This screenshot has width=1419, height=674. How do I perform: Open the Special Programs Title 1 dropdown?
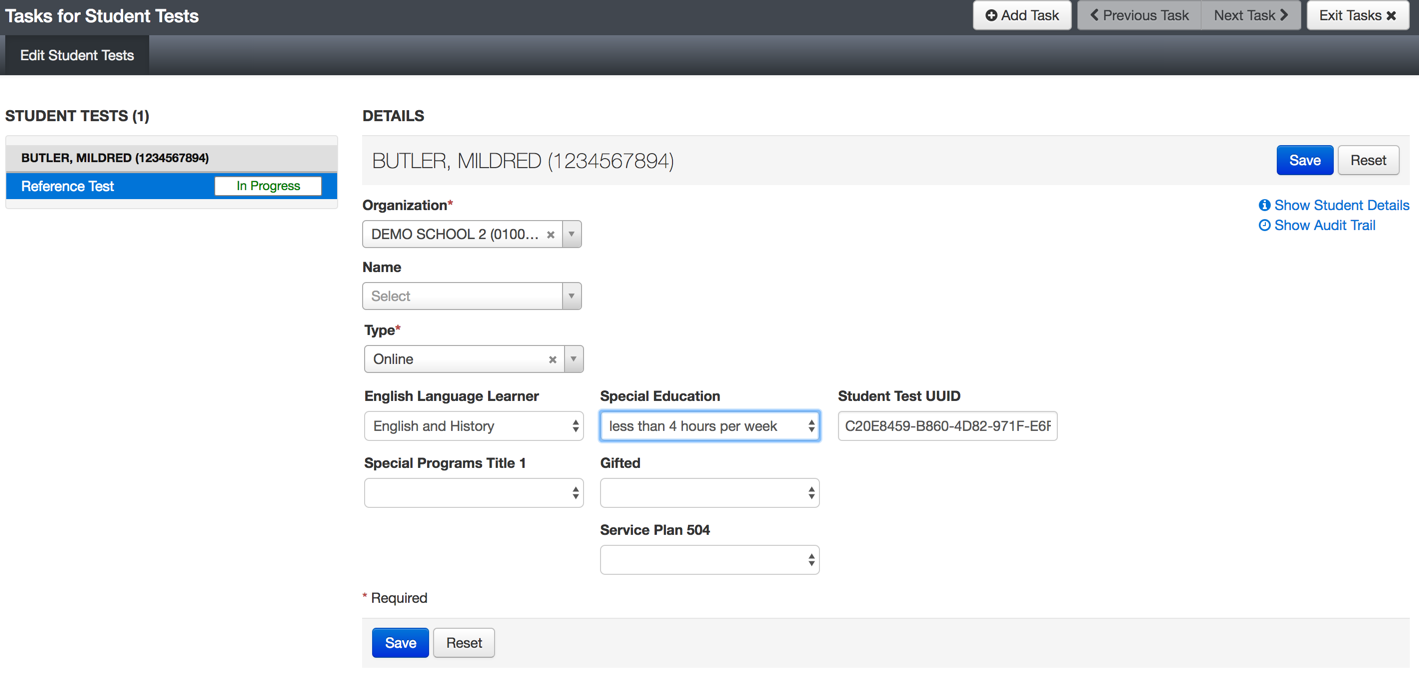473,493
